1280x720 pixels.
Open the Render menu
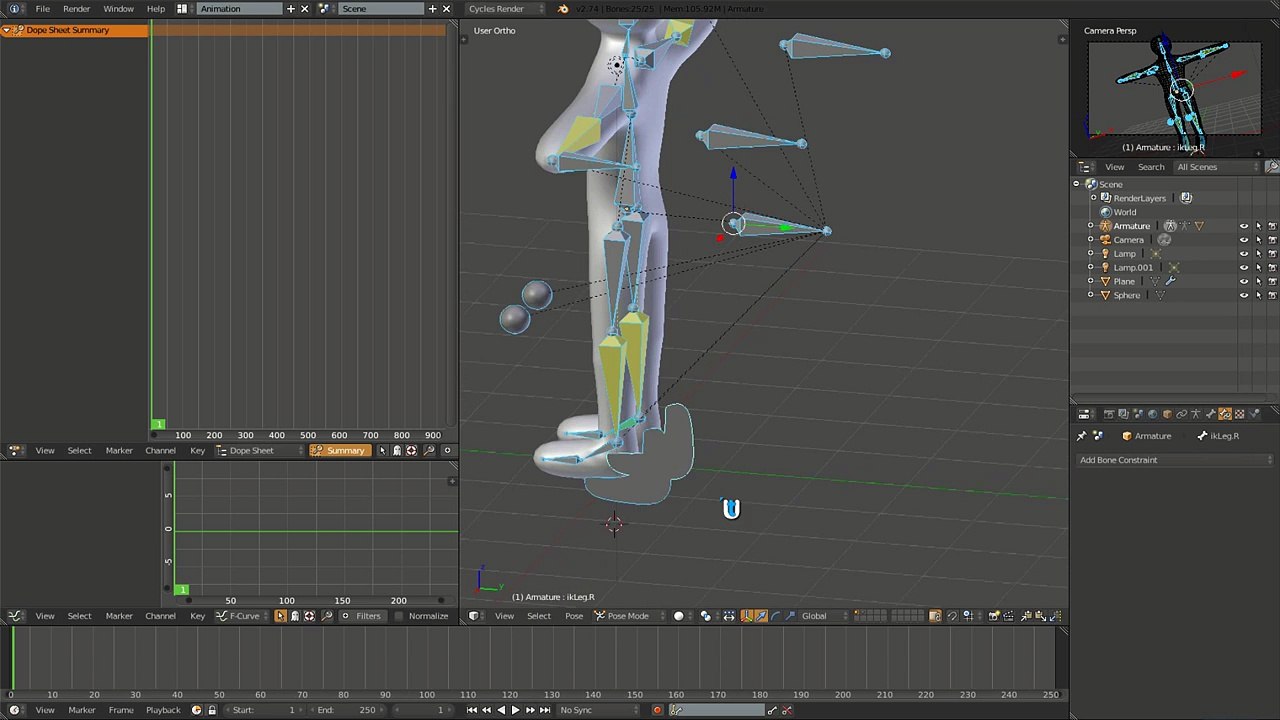[x=76, y=8]
